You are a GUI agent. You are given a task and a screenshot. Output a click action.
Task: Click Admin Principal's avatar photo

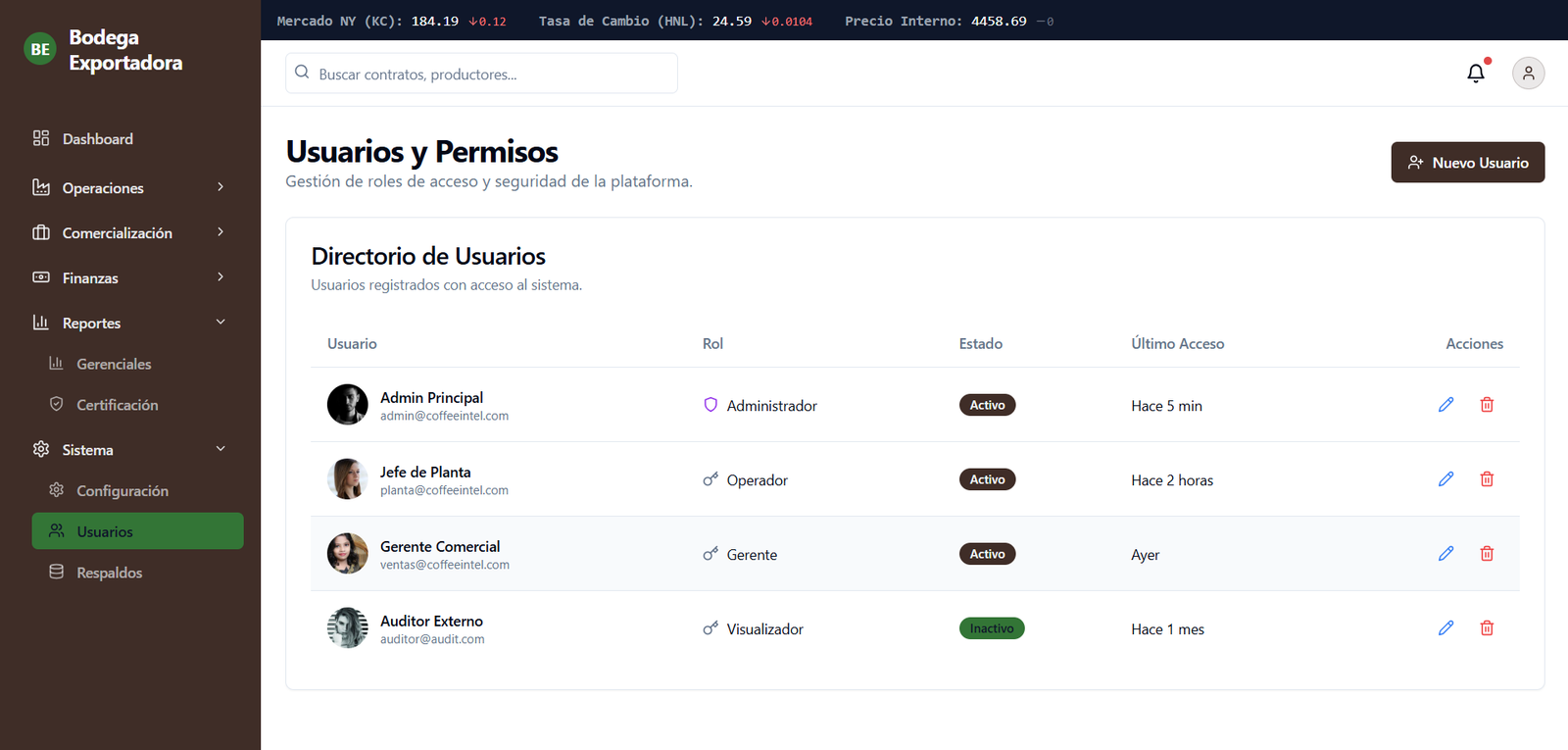[347, 405]
